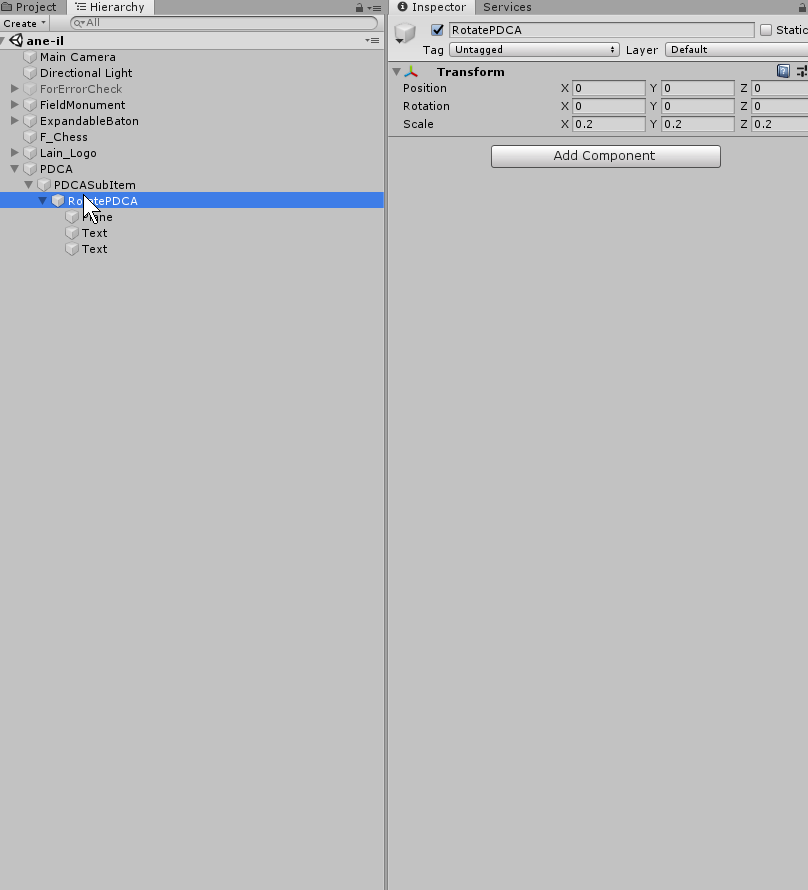Click the Position X field
Screen dimensions: 808x890
tap(608, 88)
